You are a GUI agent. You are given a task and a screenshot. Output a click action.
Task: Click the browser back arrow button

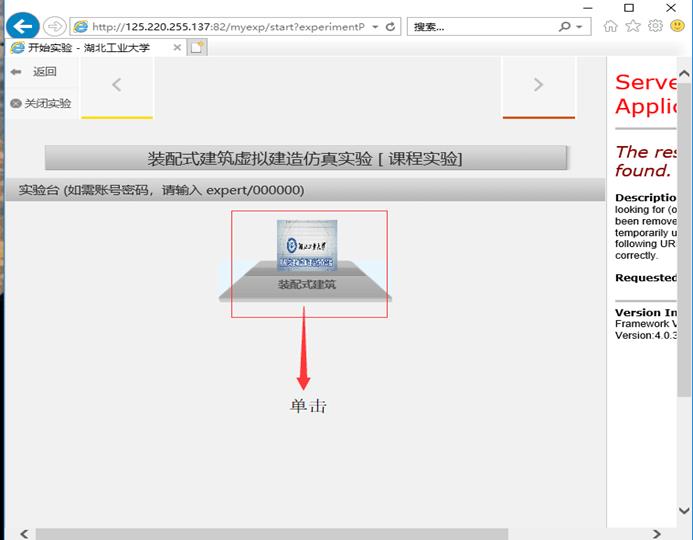(x=23, y=27)
